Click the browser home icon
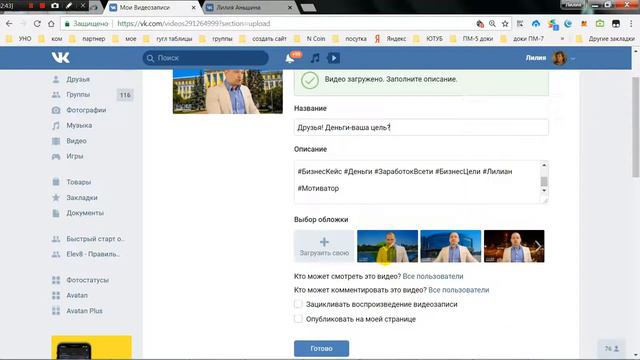The image size is (640, 360). click(x=51, y=24)
